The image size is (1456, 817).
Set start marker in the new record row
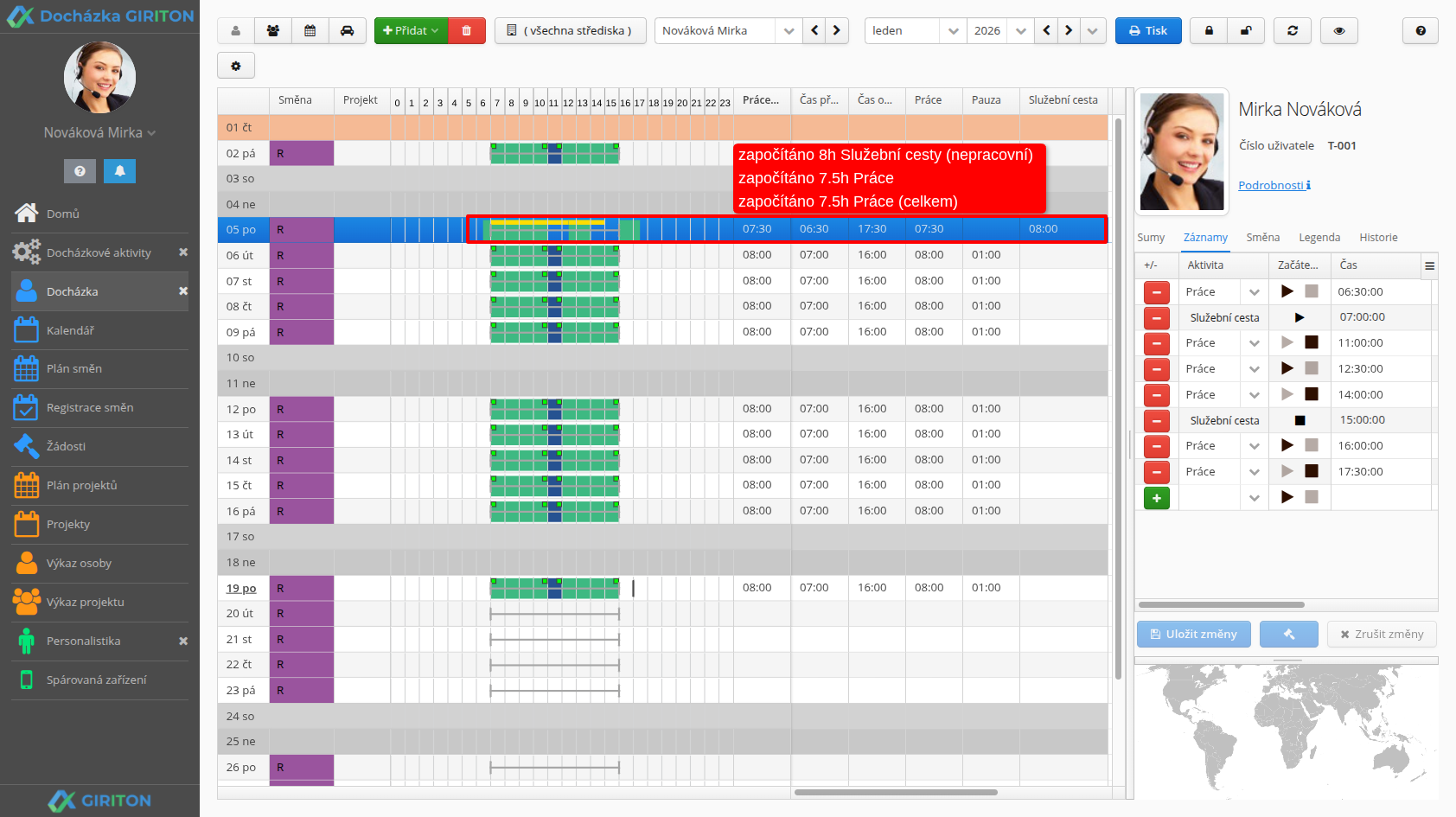pos(1287,497)
